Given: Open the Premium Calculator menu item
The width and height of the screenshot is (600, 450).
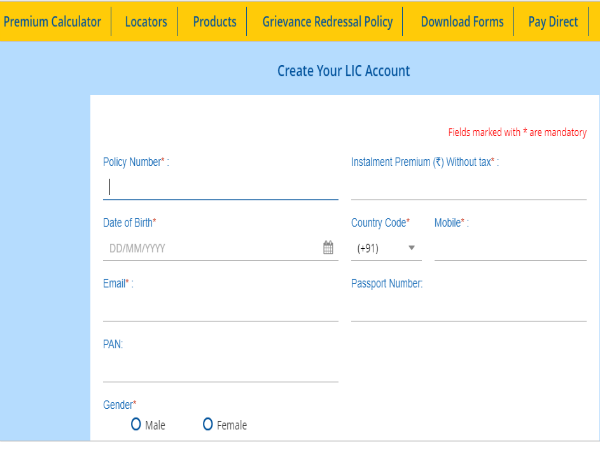Looking at the screenshot, I should [x=52, y=21].
